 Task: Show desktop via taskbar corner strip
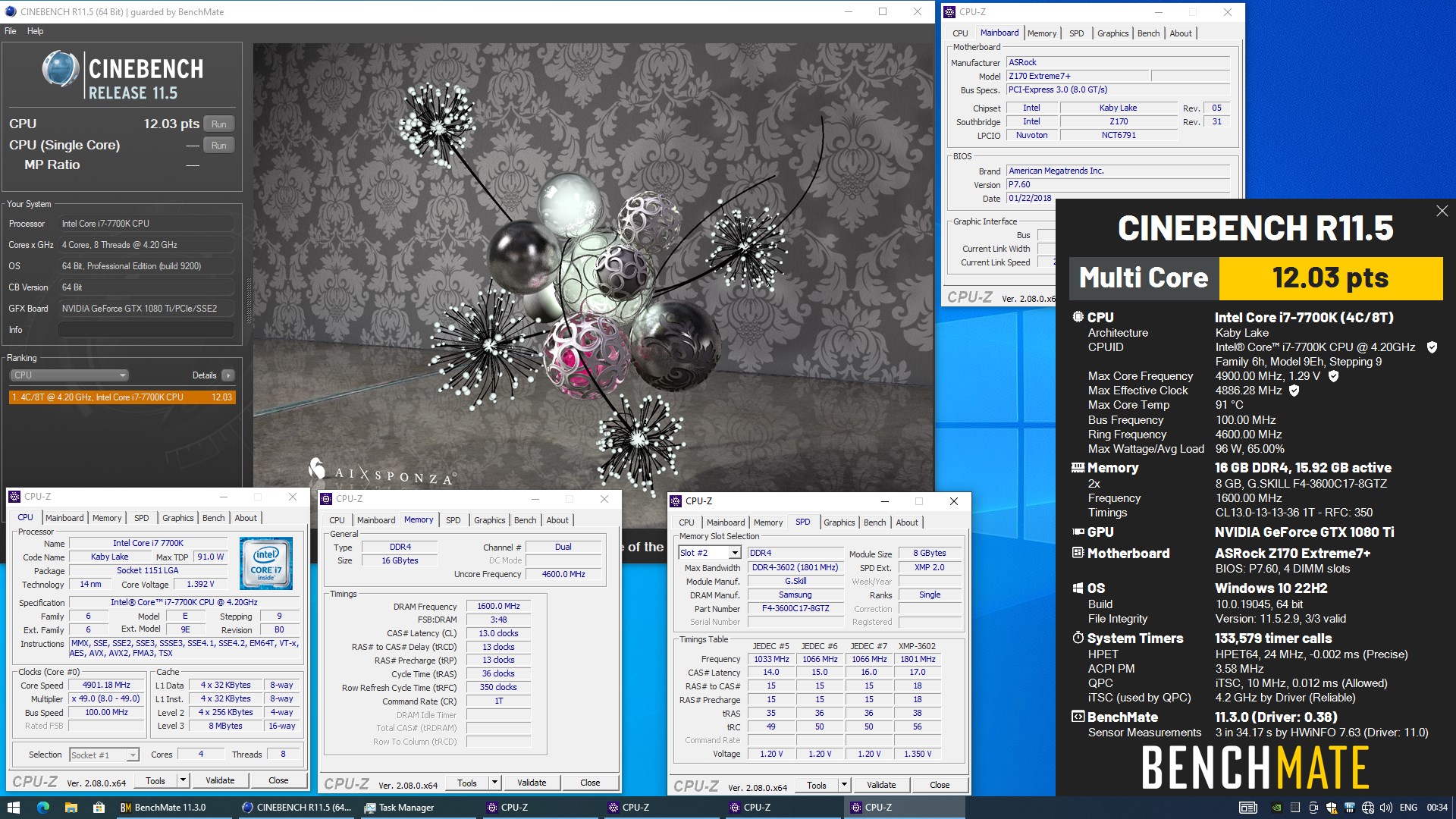click(1453, 808)
